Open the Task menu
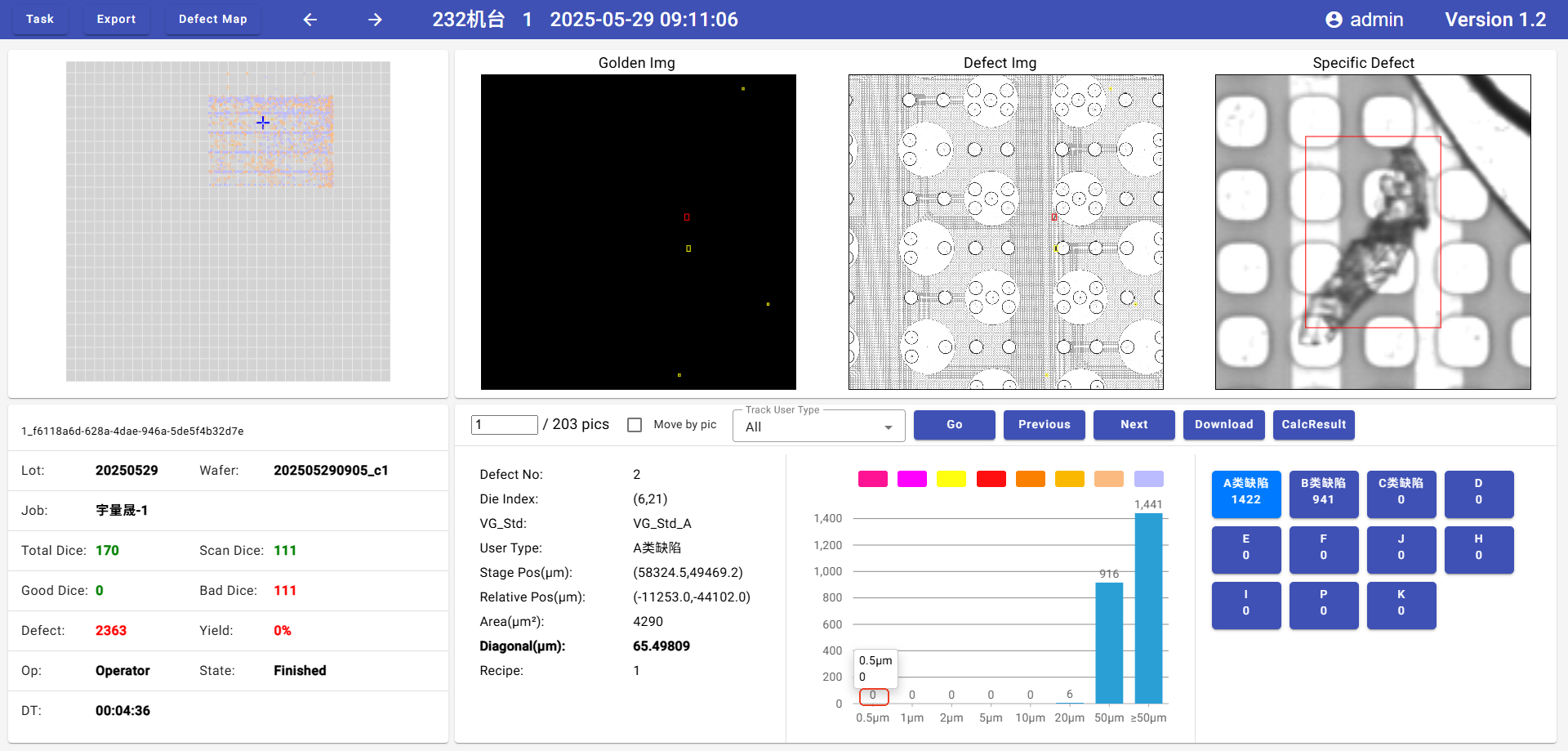 point(39,19)
